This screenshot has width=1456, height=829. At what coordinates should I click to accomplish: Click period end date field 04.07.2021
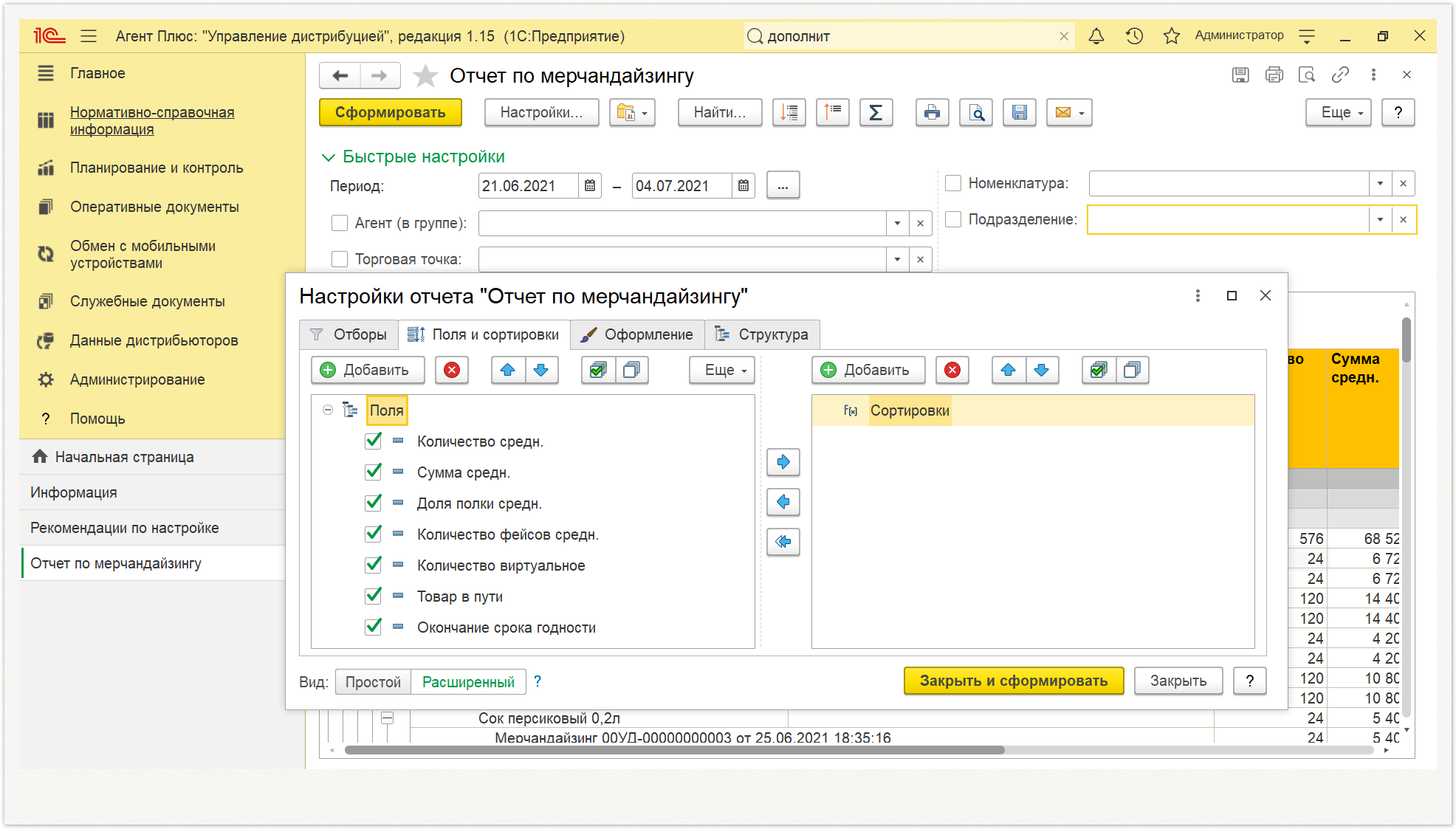(x=683, y=186)
